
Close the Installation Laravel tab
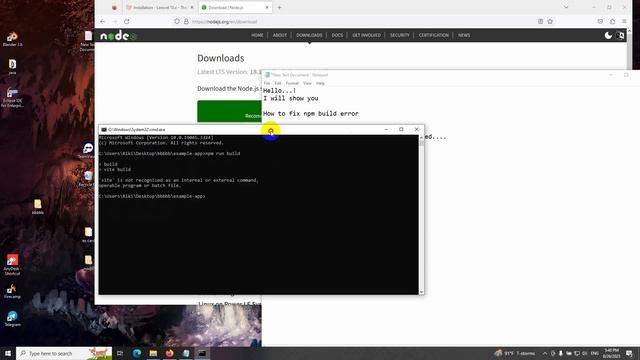pyautogui.click(x=192, y=7)
